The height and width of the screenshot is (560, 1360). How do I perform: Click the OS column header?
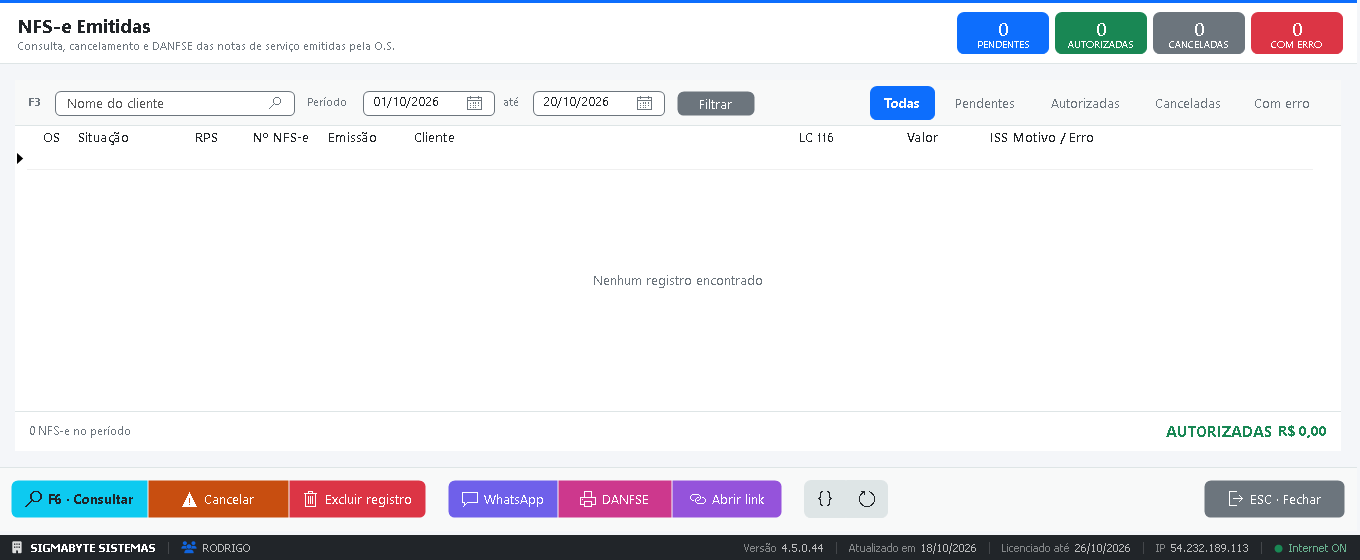tap(51, 138)
